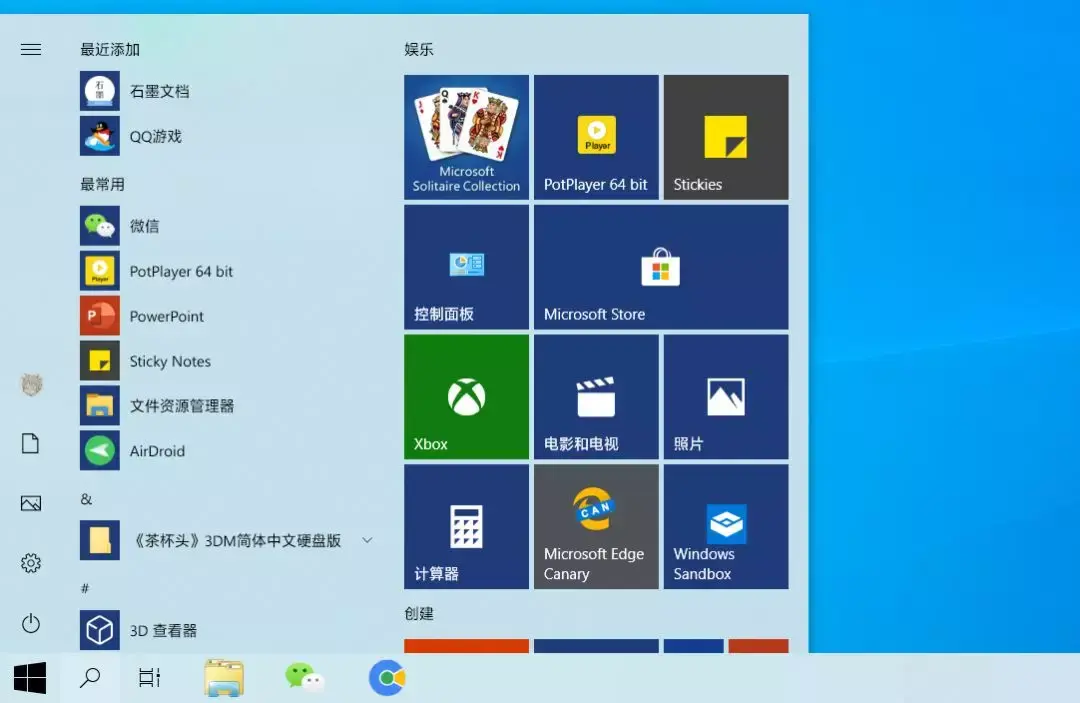
Task: Open 文件资源管理器 from the app list
Action: pyautogui.click(x=227, y=406)
